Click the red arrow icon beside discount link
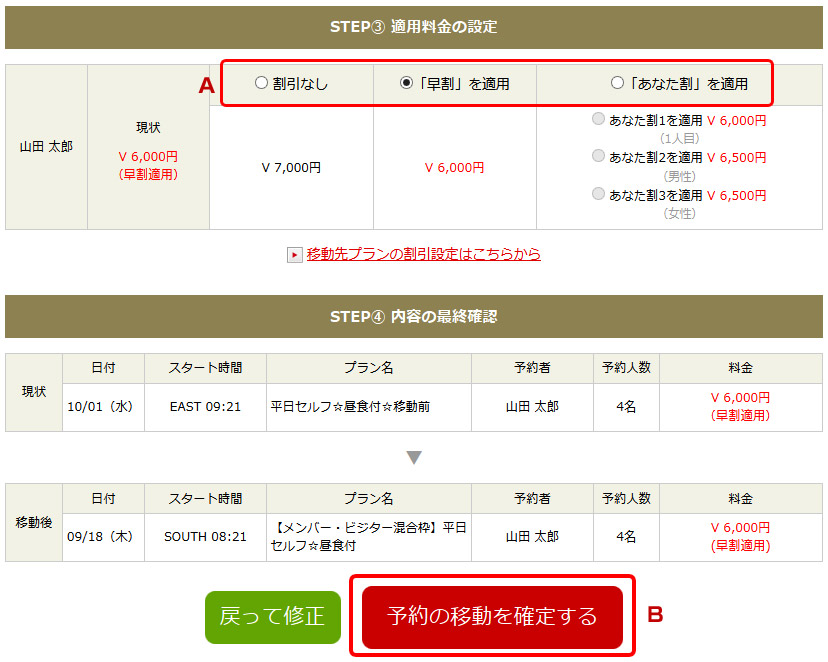 (294, 255)
